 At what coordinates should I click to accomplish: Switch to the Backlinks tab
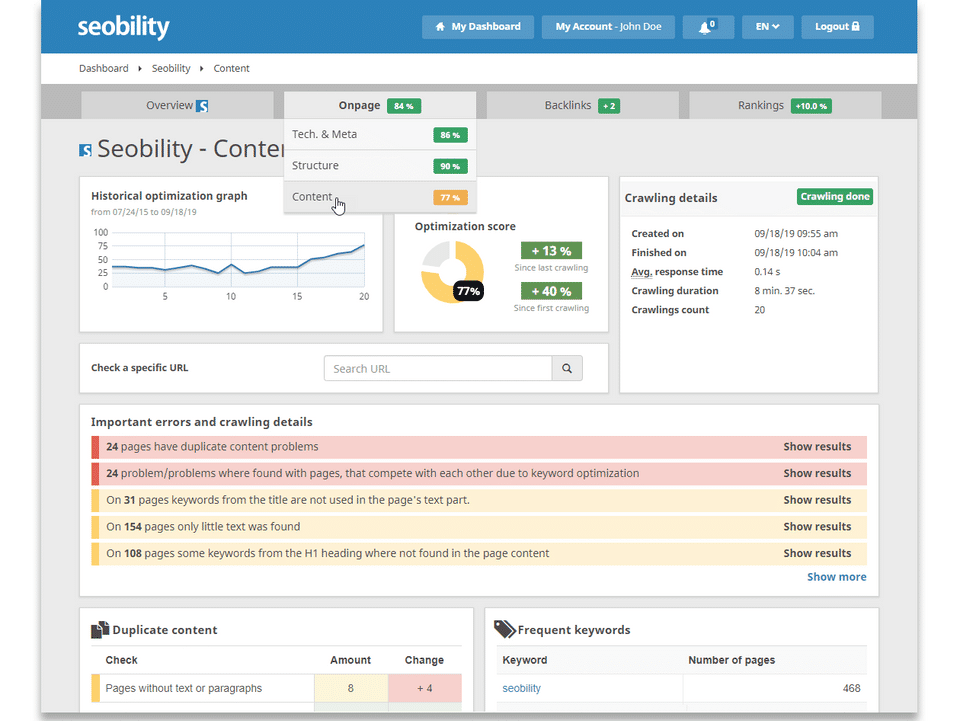(582, 105)
